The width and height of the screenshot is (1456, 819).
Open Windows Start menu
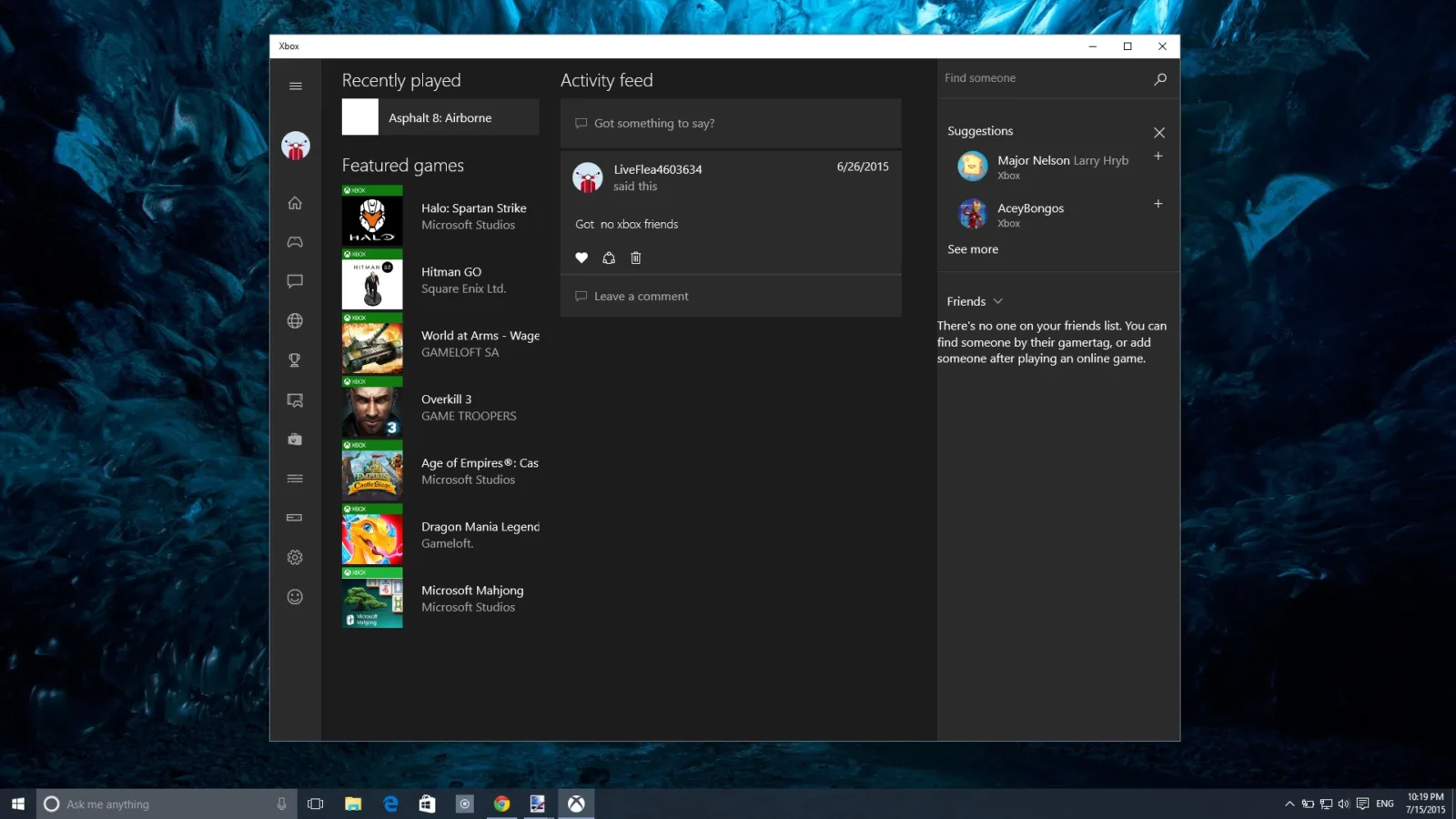click(x=18, y=804)
